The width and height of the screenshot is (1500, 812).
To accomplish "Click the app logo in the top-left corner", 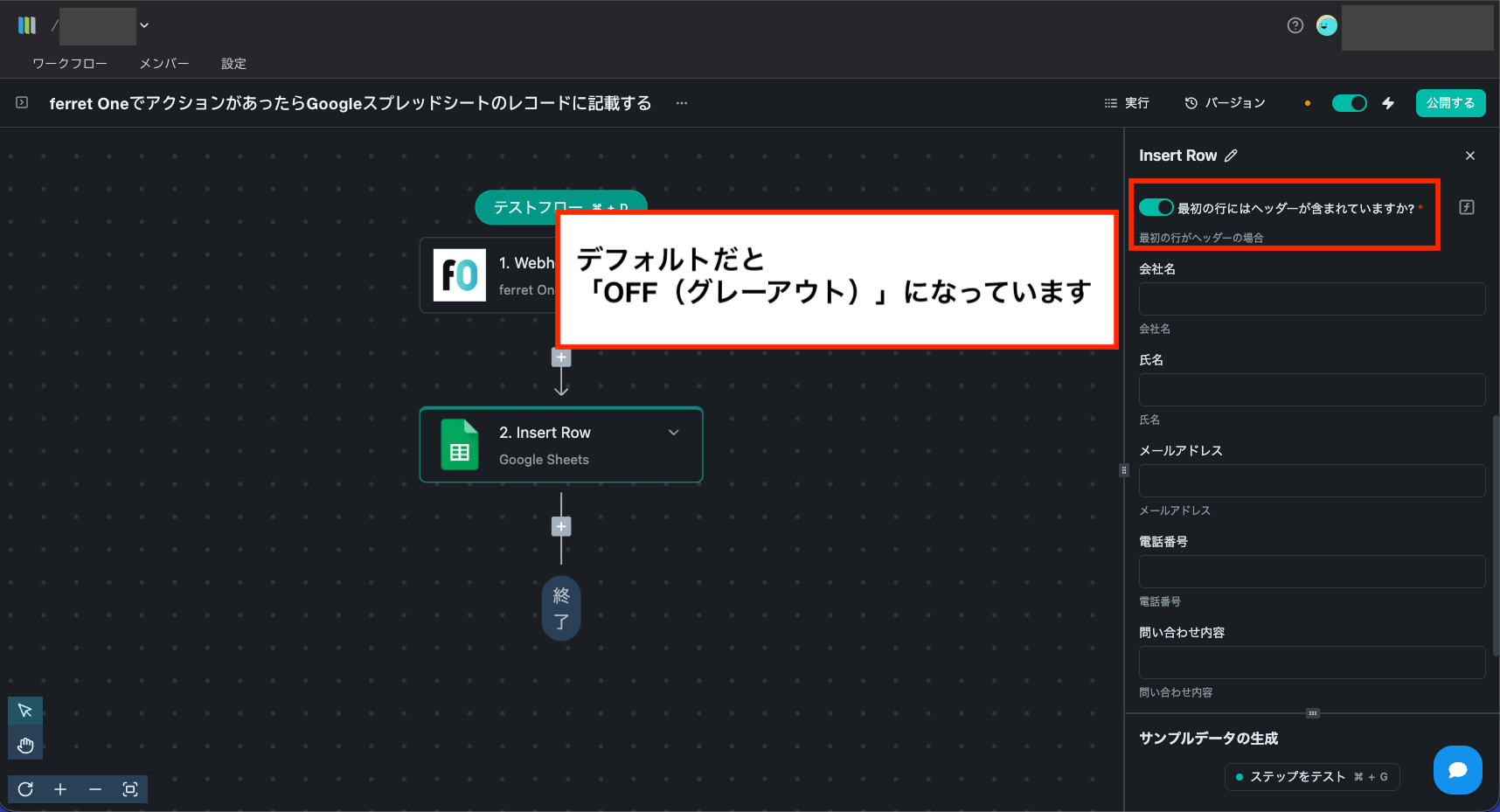I will 27,25.
